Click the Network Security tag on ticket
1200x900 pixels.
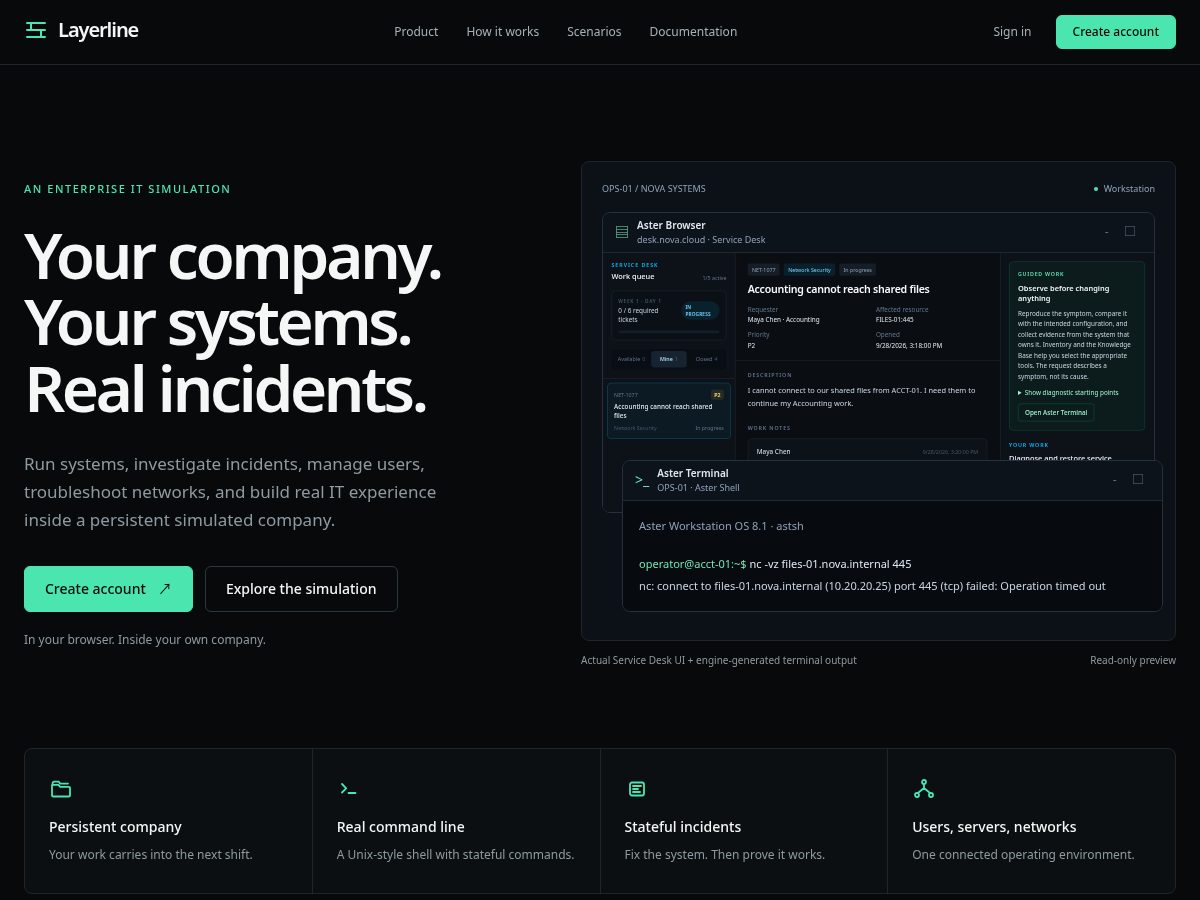[809, 270]
